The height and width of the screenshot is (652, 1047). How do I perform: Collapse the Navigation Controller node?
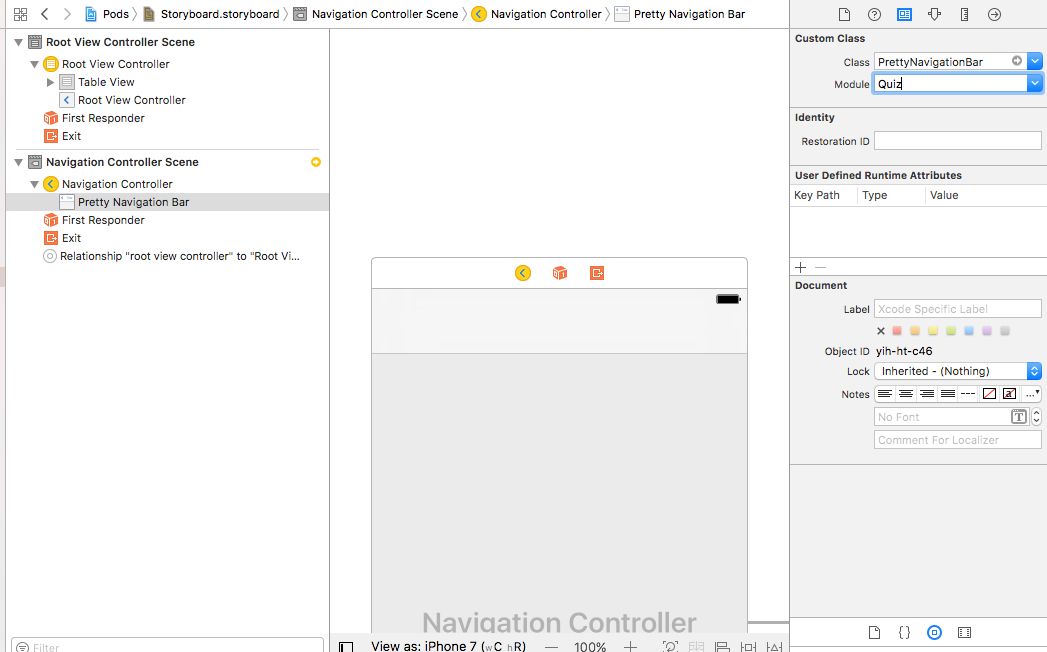pos(34,184)
